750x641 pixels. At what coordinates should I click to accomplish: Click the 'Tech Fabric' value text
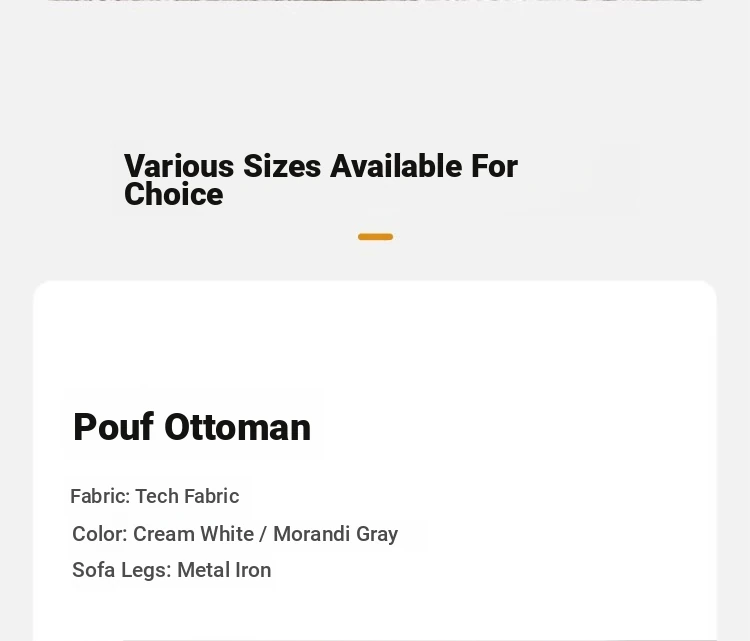(188, 496)
